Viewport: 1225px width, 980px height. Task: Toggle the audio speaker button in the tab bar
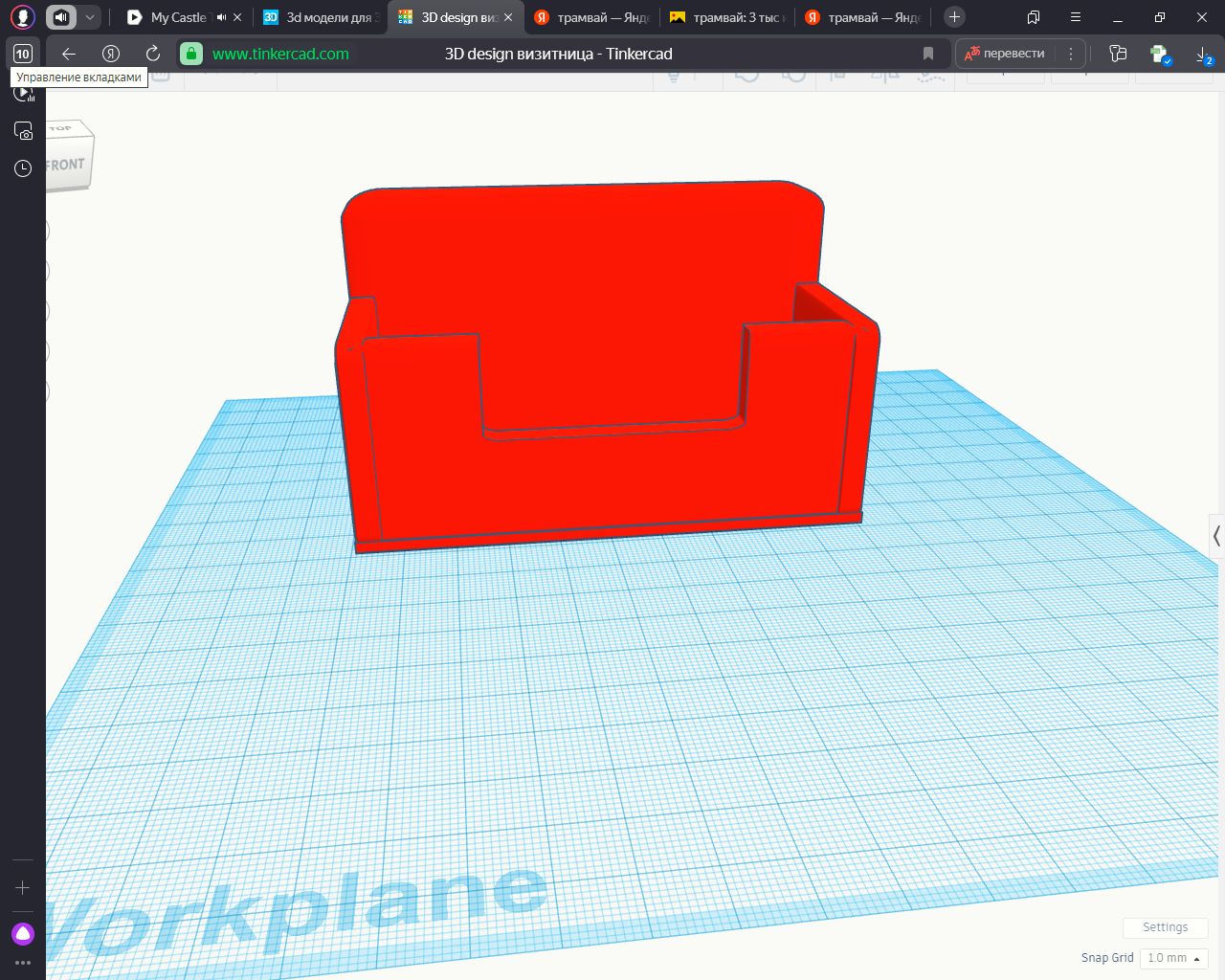pos(61,17)
